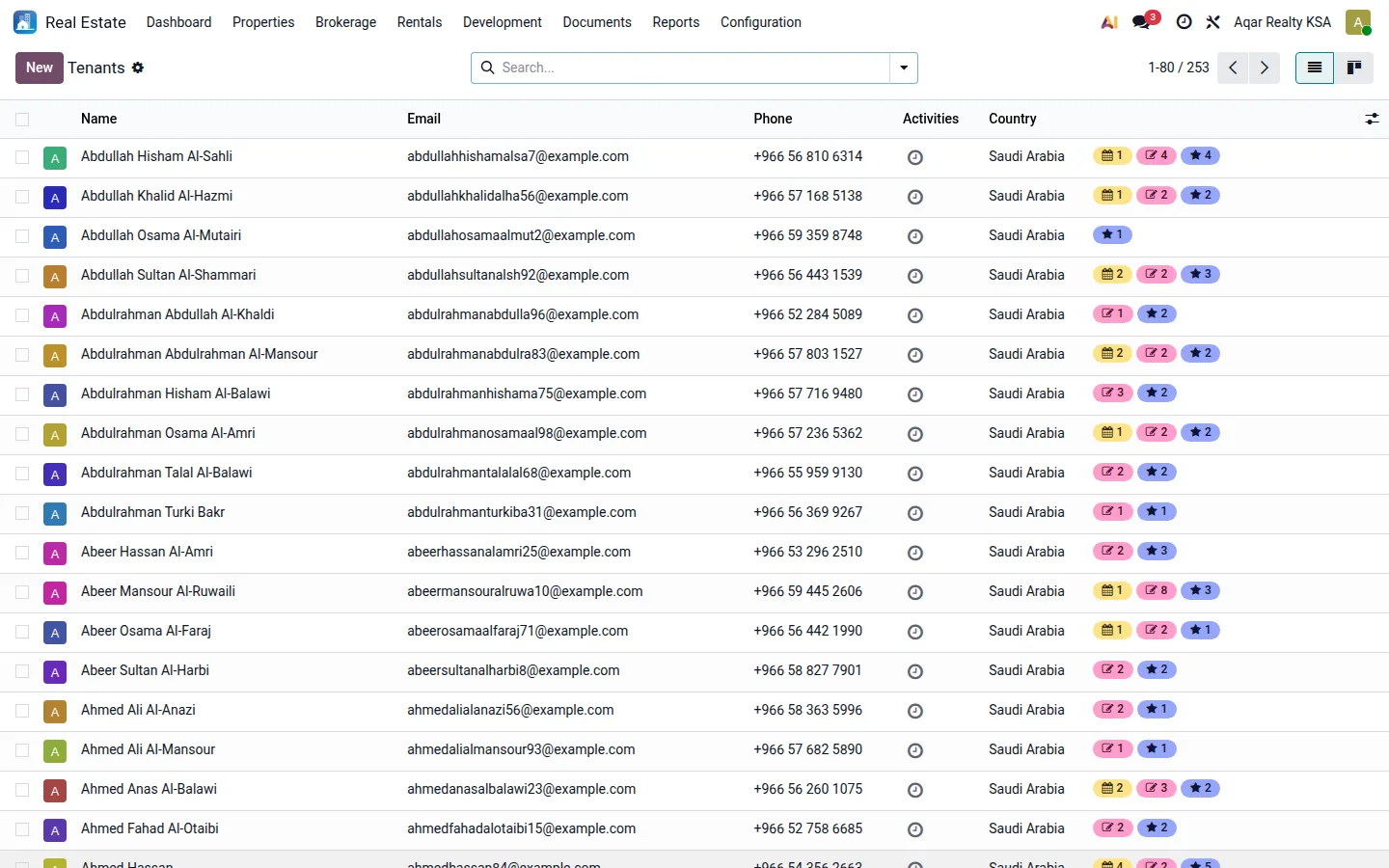The width and height of the screenshot is (1389, 868).
Task: Expand the search options dropdown arrow
Action: tap(904, 68)
